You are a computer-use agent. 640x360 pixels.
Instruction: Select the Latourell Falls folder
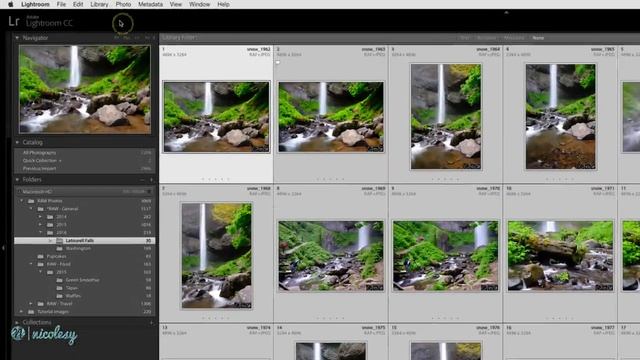point(84,240)
